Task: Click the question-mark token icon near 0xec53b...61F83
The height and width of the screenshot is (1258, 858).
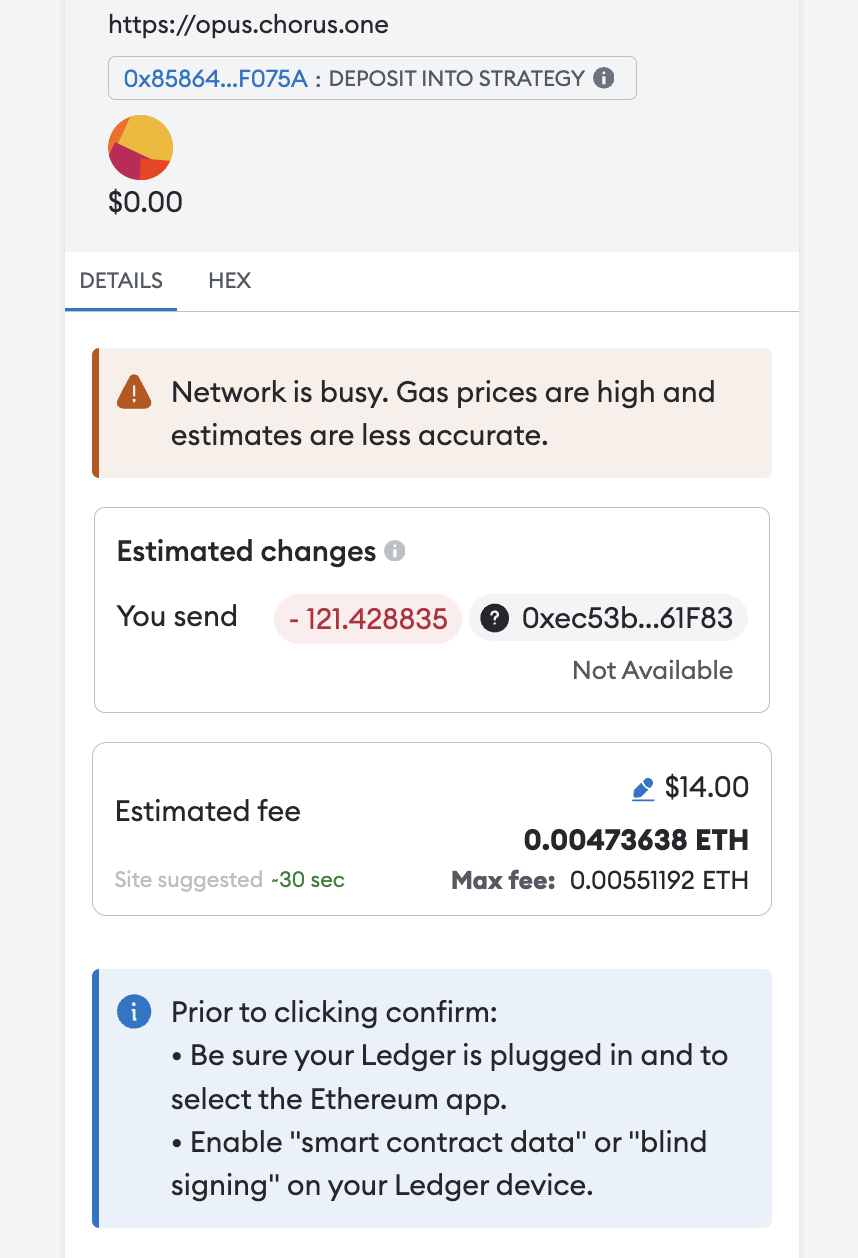Action: coord(497,618)
